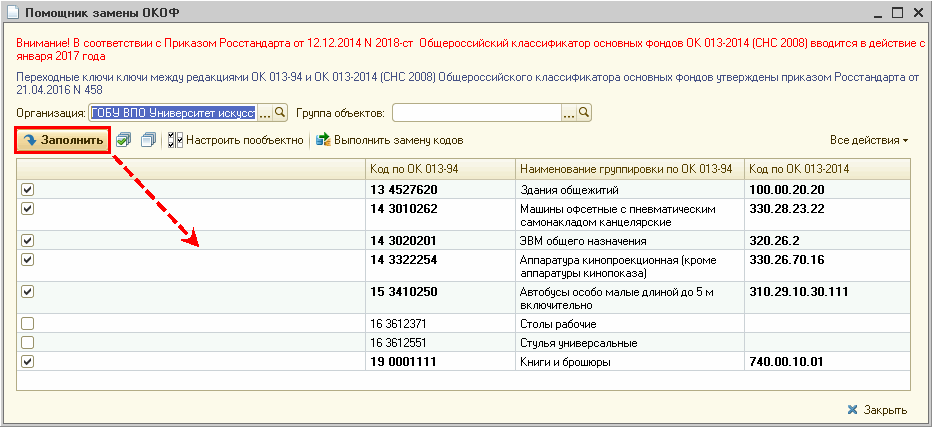
Task: Select the cell 16 3612371
Action: pyautogui.click(x=440, y=324)
